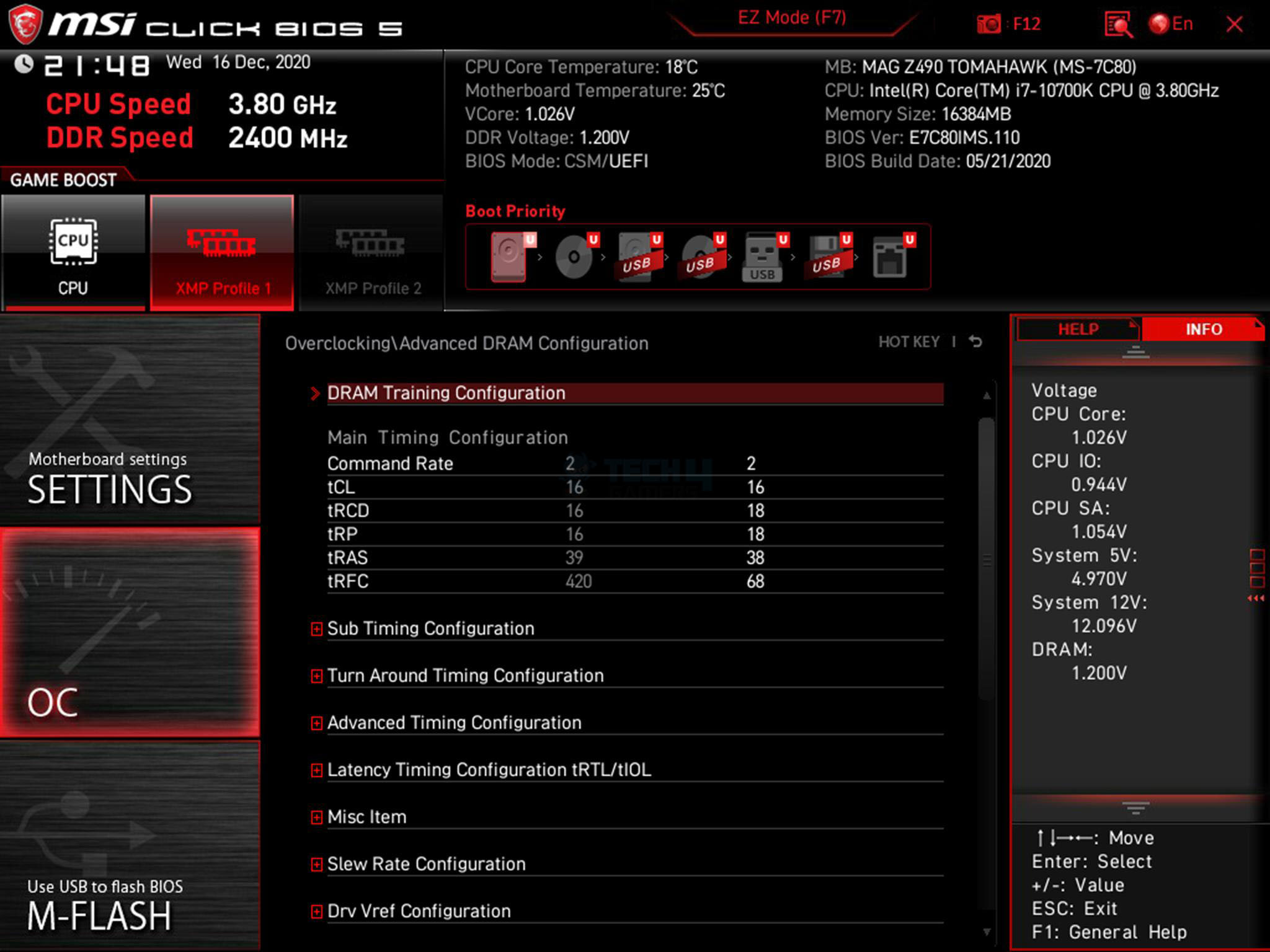Click the scroll up arrow of settings list
Image resolution: width=1270 pixels, height=952 pixels.
click(x=987, y=395)
